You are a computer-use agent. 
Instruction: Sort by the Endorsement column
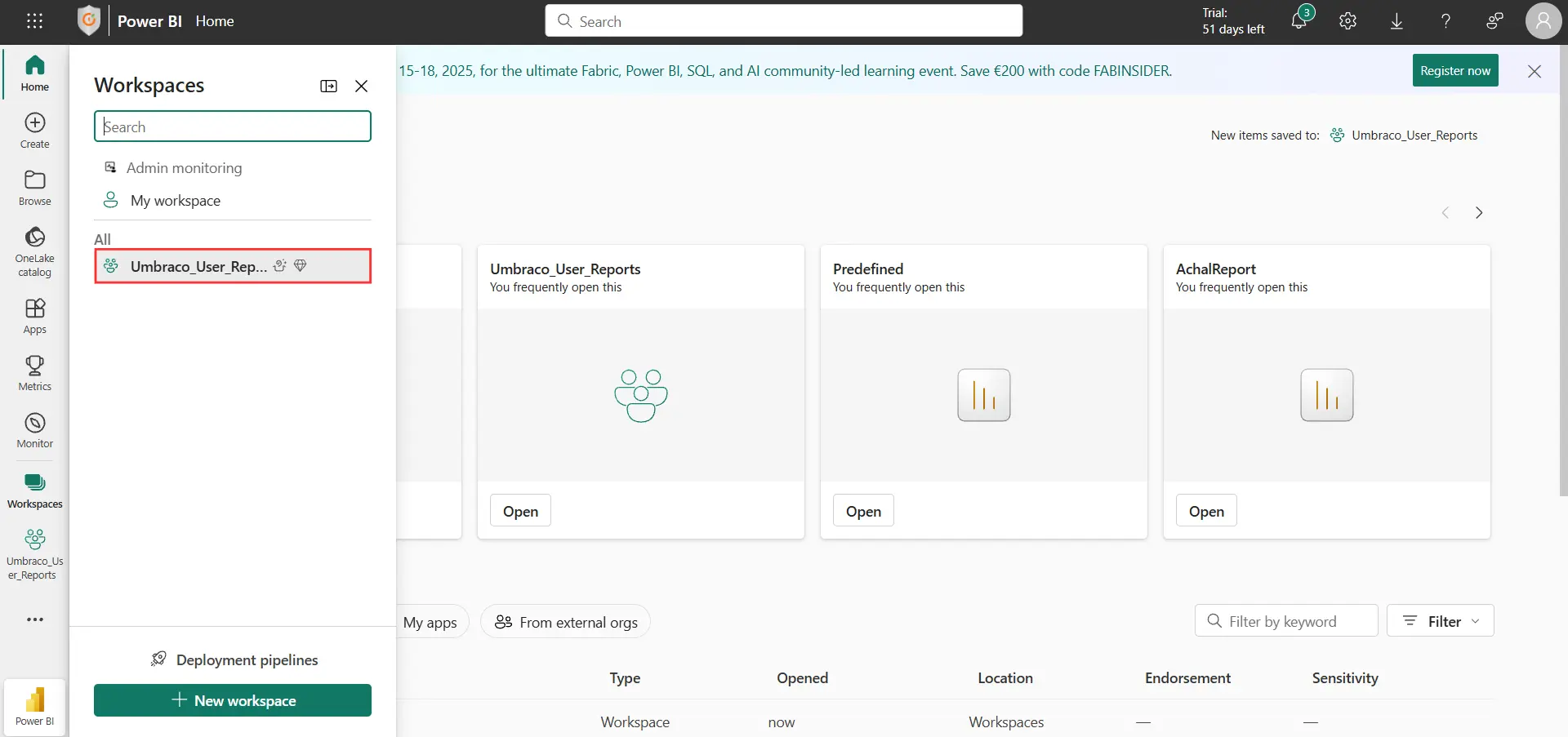(x=1187, y=678)
